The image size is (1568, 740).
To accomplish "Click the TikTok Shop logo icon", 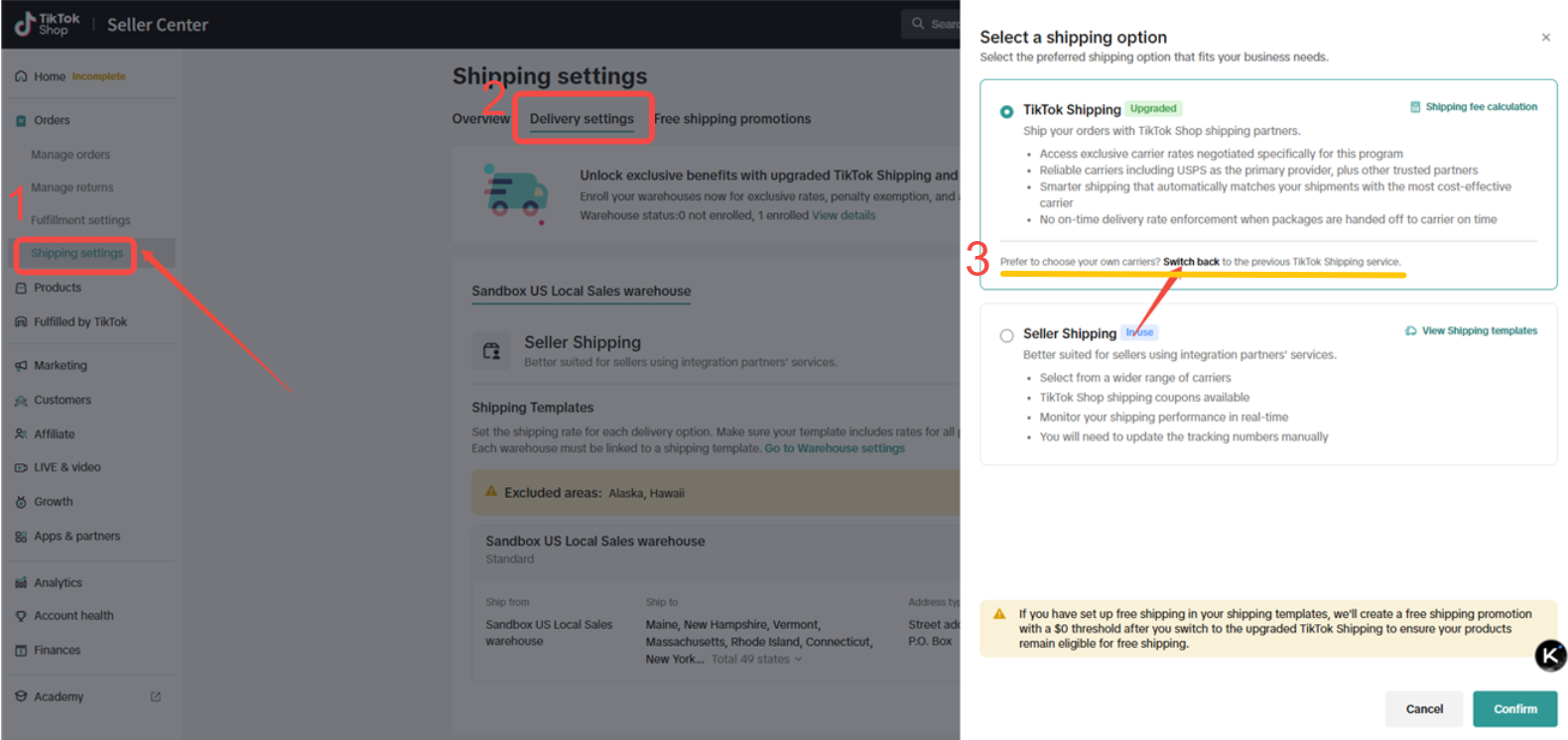I will click(26, 25).
